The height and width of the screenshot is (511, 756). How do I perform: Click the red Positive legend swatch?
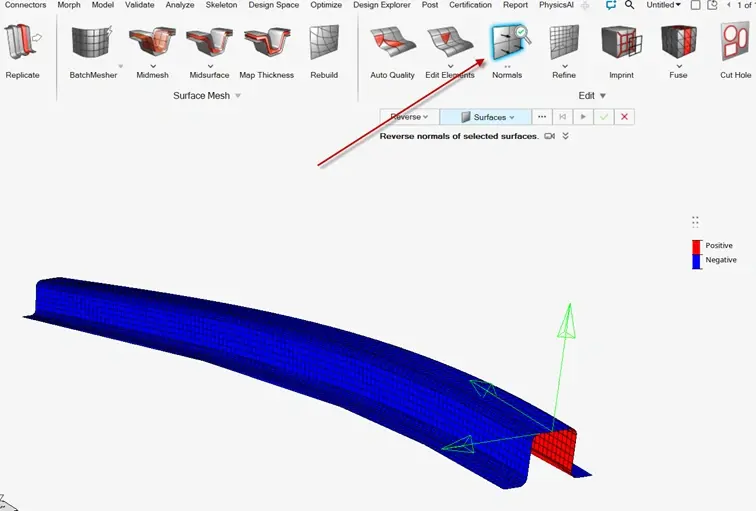pos(697,246)
